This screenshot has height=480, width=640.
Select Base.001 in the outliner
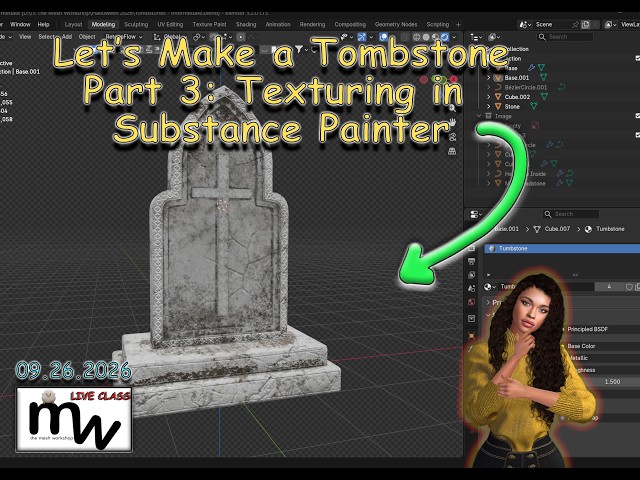coord(516,78)
